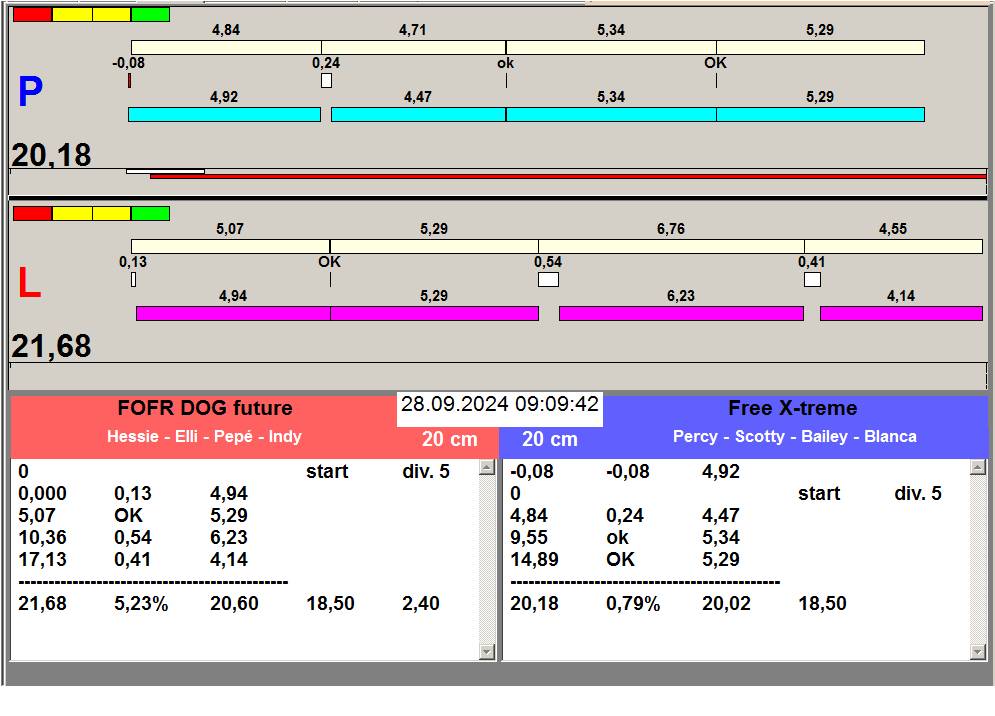This screenshot has height=716, width=995.
Task: Click the up arrow of FOFR DOG results scrollbar
Action: [x=487, y=468]
